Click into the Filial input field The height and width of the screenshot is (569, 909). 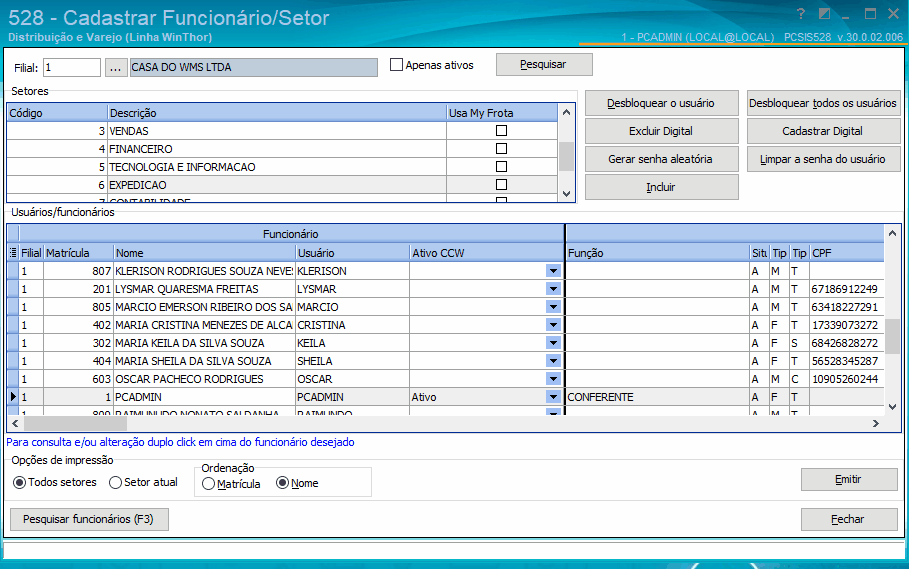click(72, 67)
